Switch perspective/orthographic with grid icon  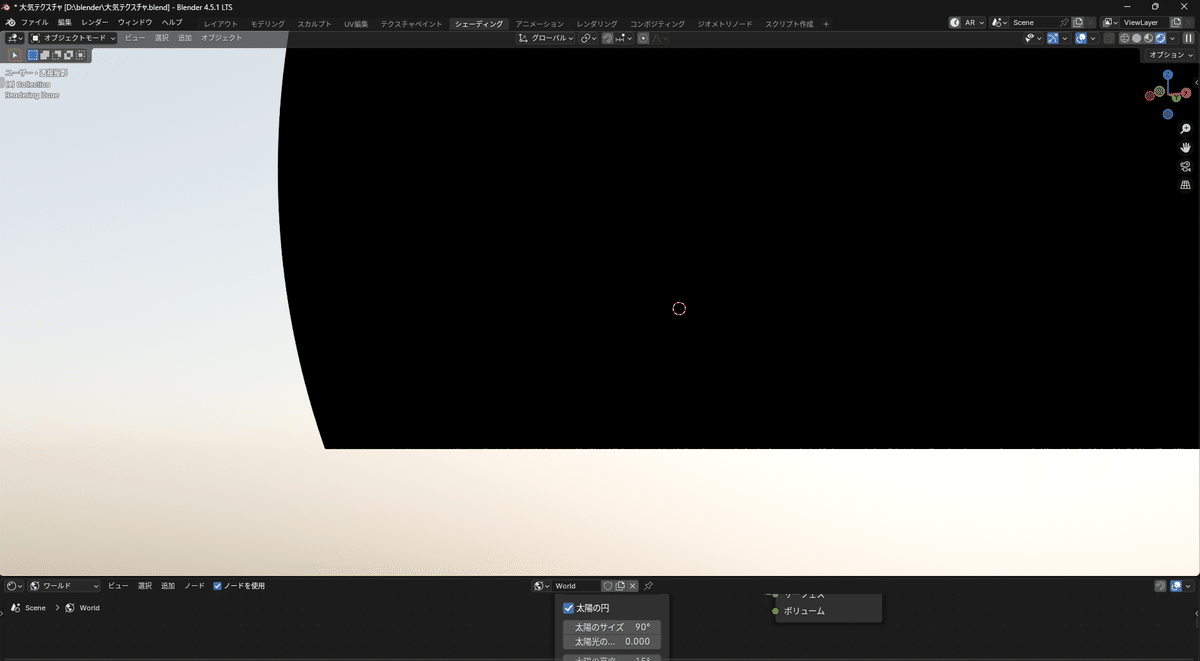click(1186, 185)
